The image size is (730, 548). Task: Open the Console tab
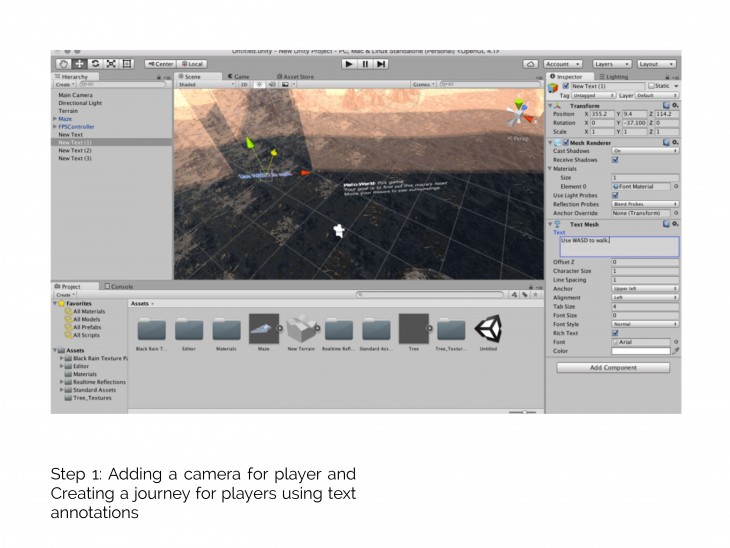point(118,287)
